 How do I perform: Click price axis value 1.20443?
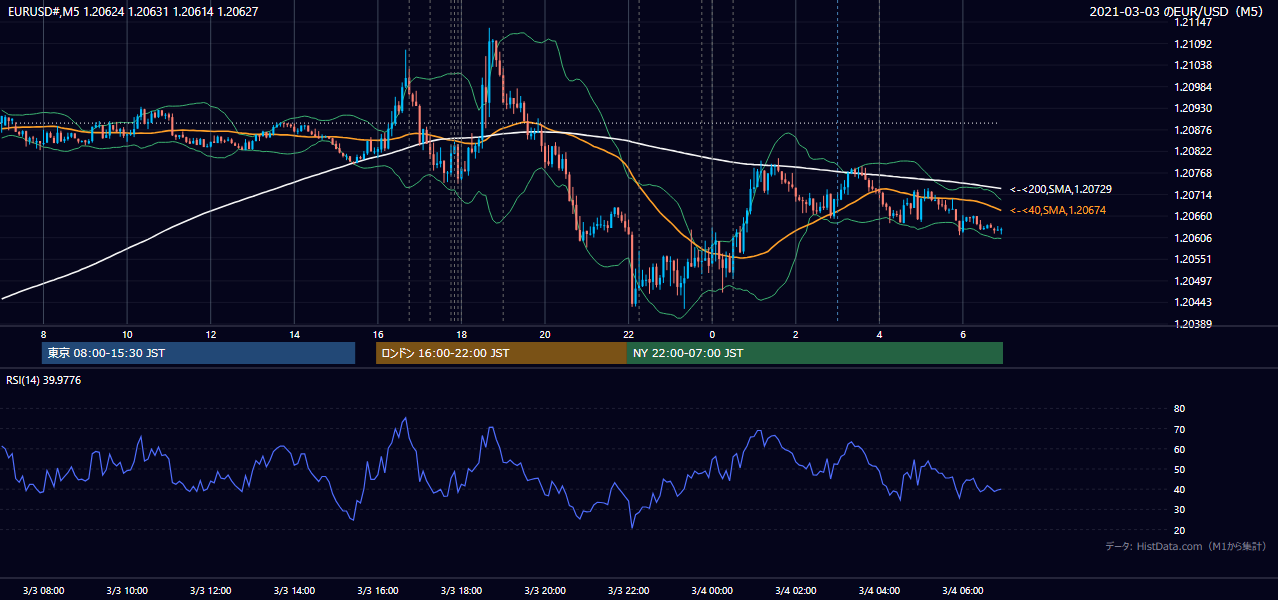pyautogui.click(x=1193, y=302)
